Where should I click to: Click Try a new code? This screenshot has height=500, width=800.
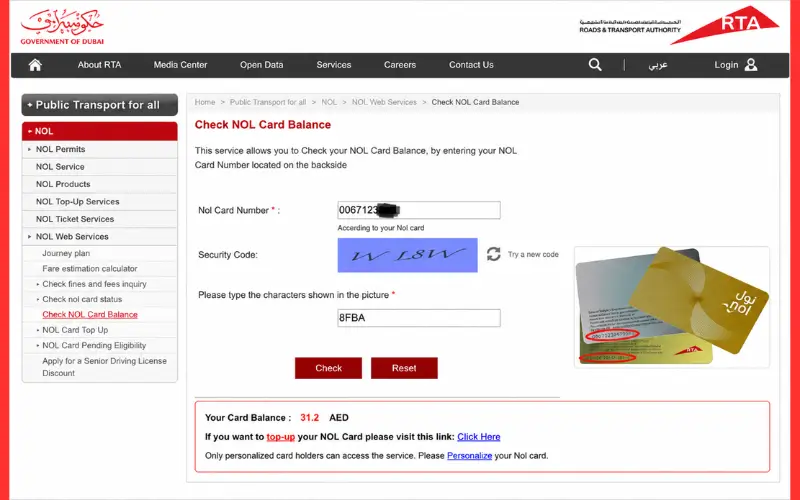[x=533, y=254]
